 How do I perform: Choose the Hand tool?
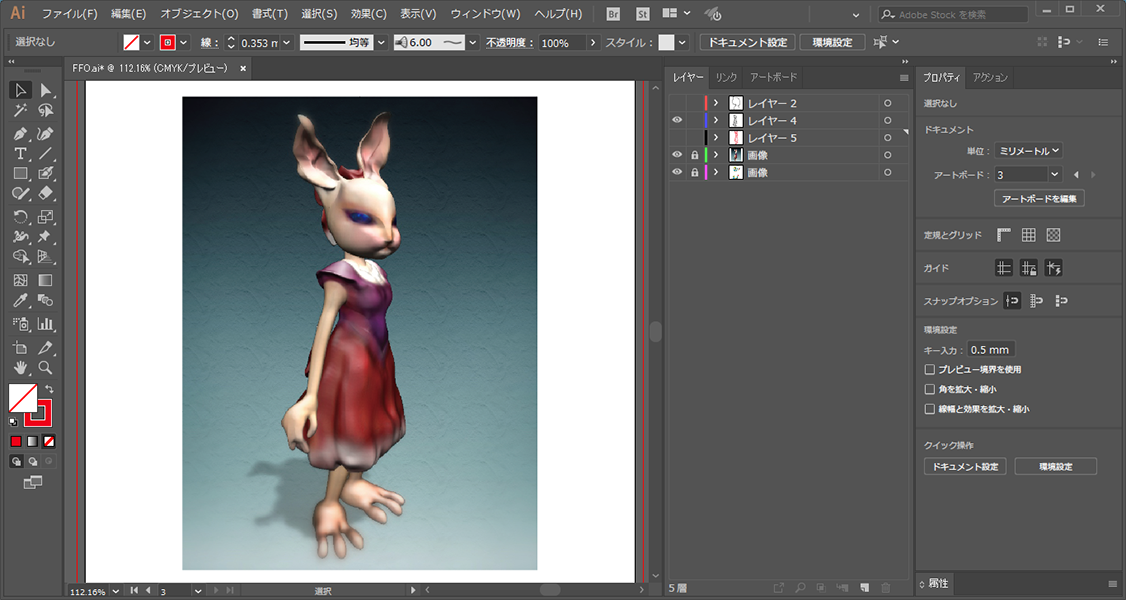point(20,367)
